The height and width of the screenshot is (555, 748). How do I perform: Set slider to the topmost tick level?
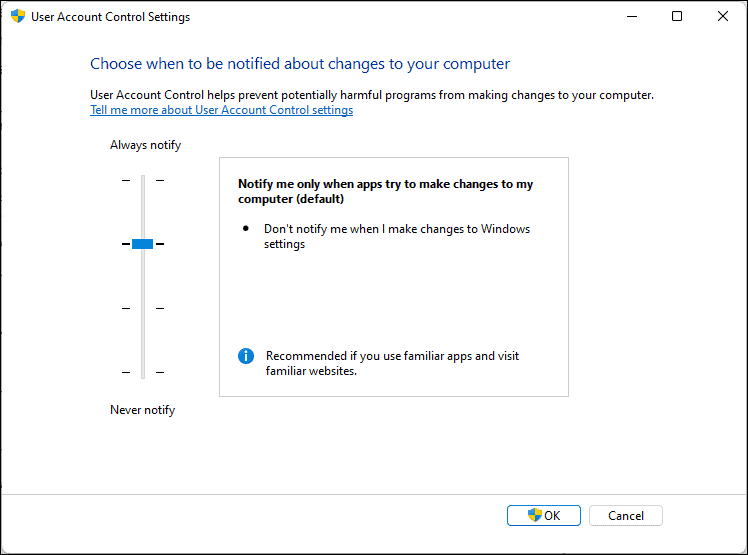coord(142,180)
